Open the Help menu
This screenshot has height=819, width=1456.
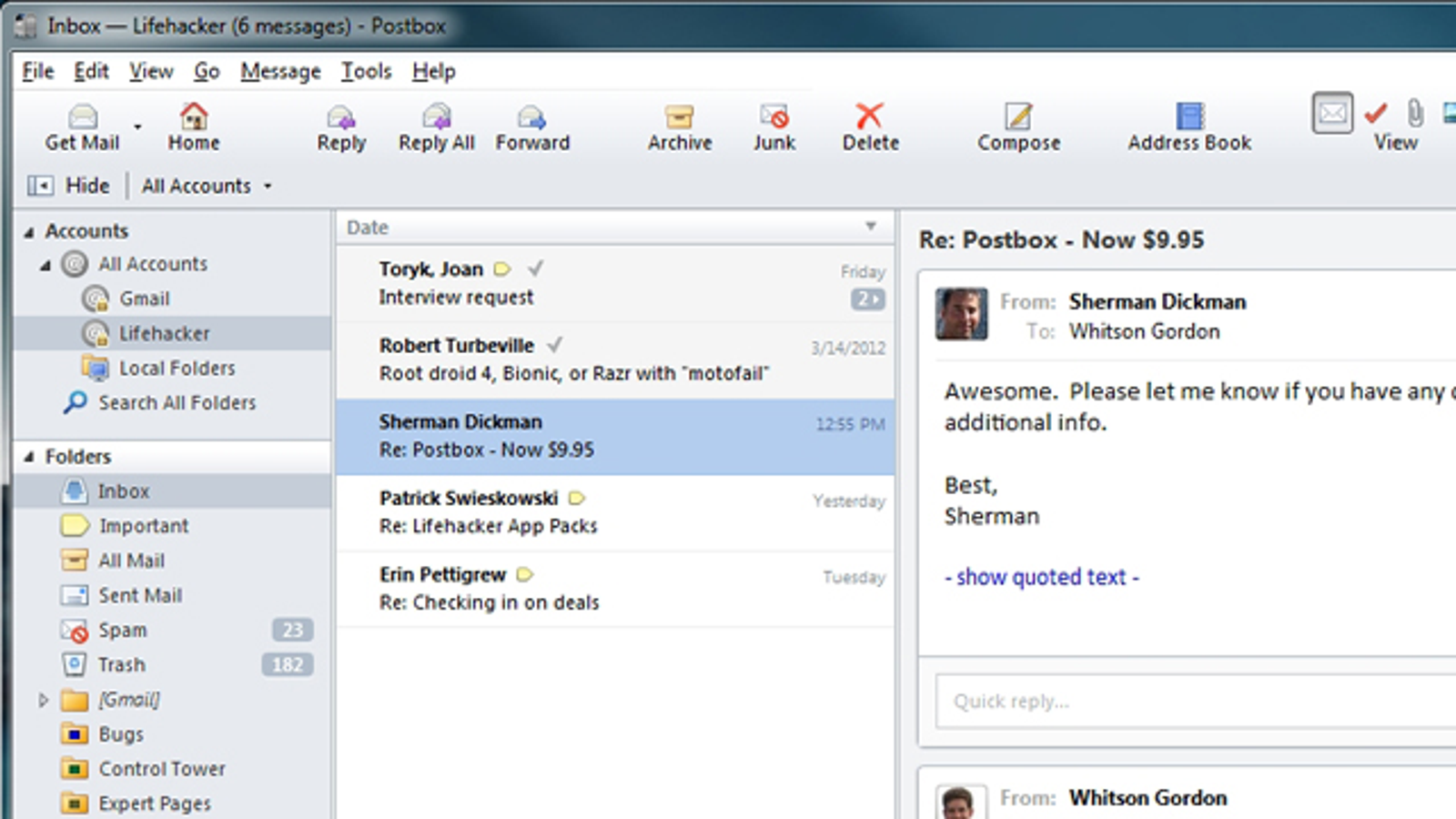coord(433,71)
